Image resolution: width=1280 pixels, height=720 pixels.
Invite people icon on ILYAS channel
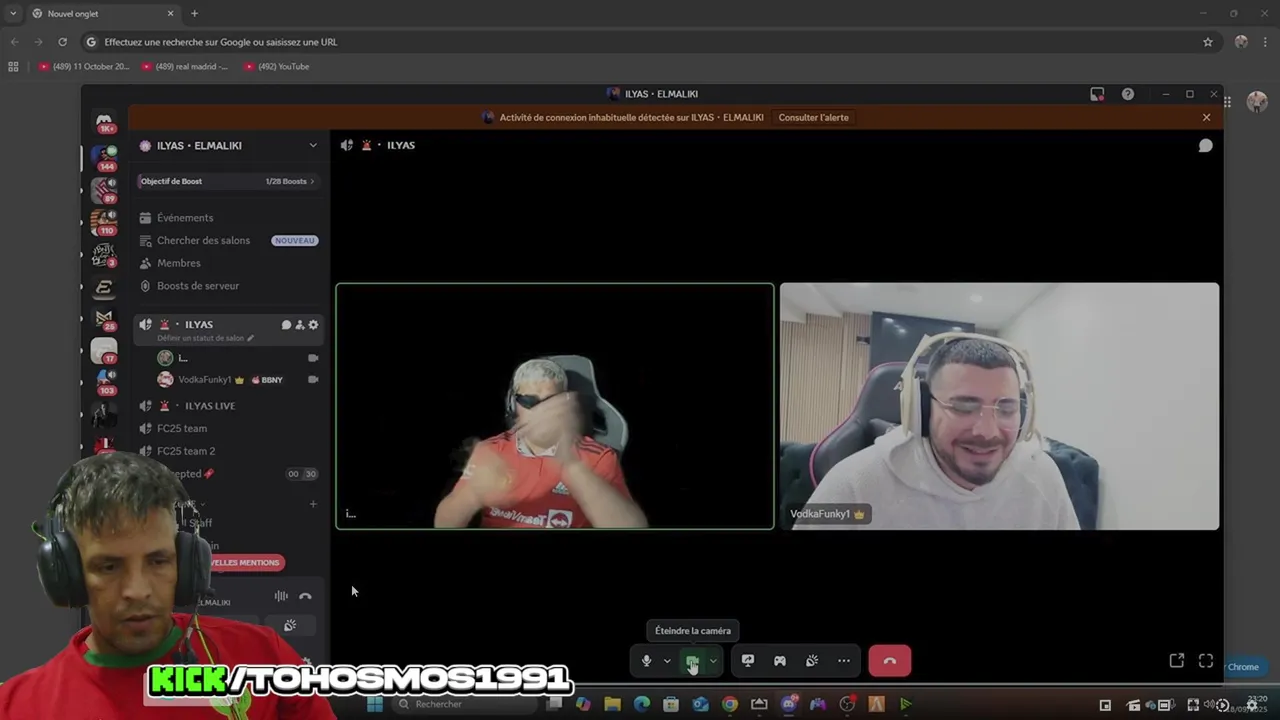pos(299,325)
